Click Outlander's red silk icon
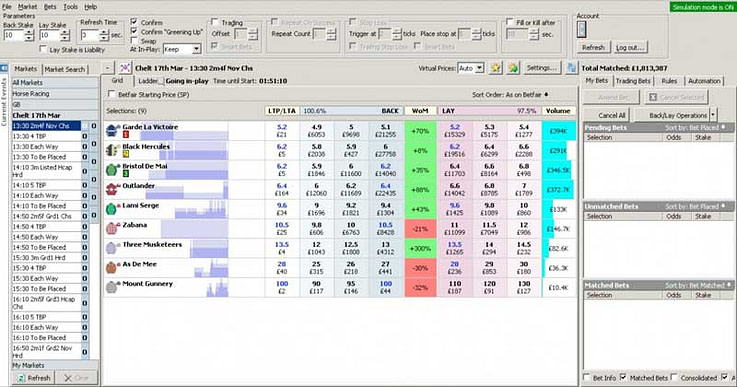Viewport: 737px width, 387px height. (112, 189)
